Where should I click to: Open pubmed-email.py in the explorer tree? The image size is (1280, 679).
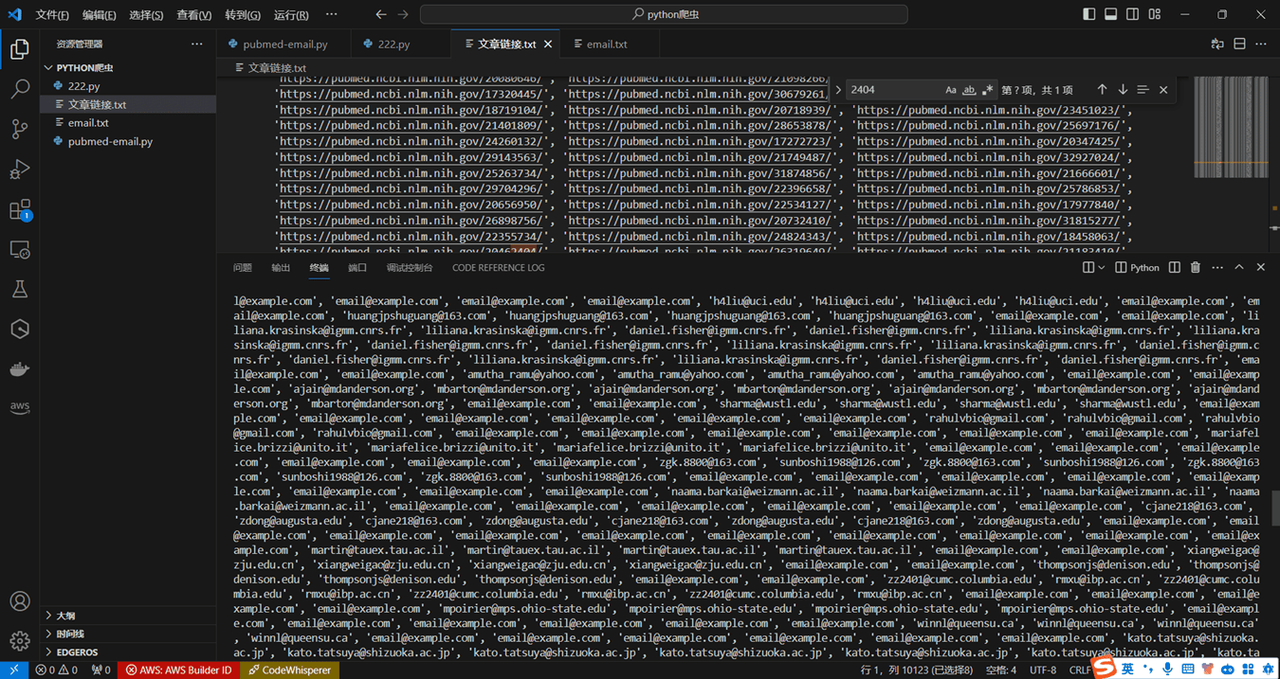(128, 142)
